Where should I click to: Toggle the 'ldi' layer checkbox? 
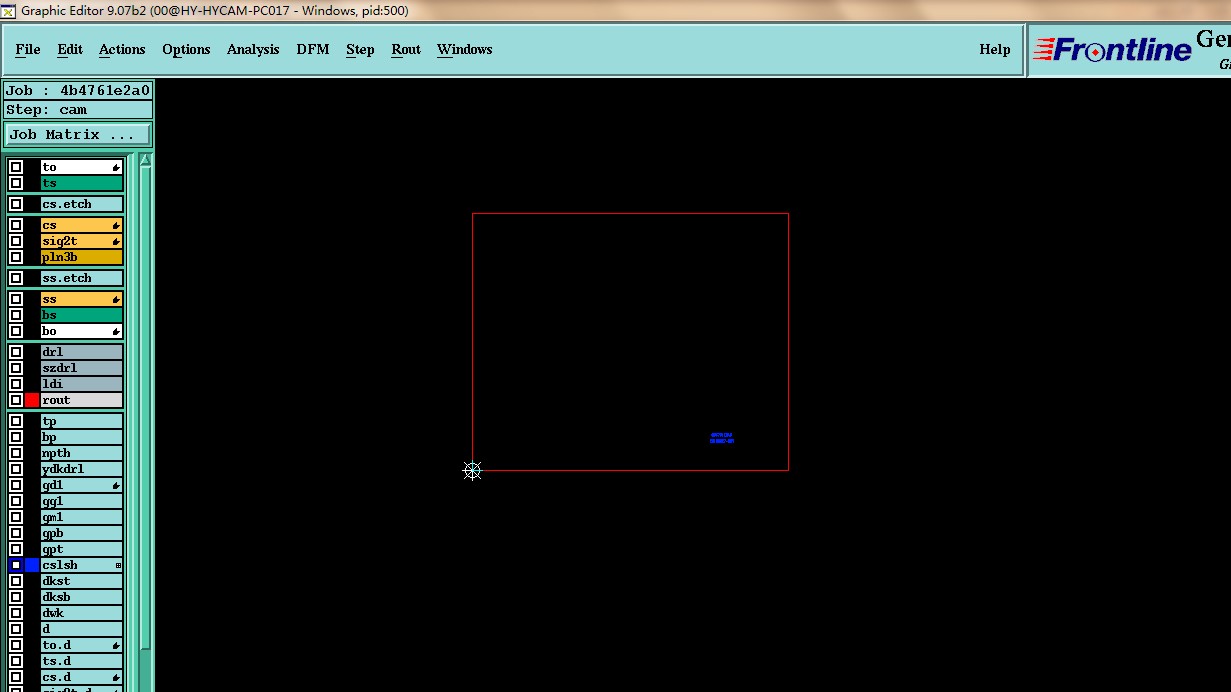click(16, 384)
